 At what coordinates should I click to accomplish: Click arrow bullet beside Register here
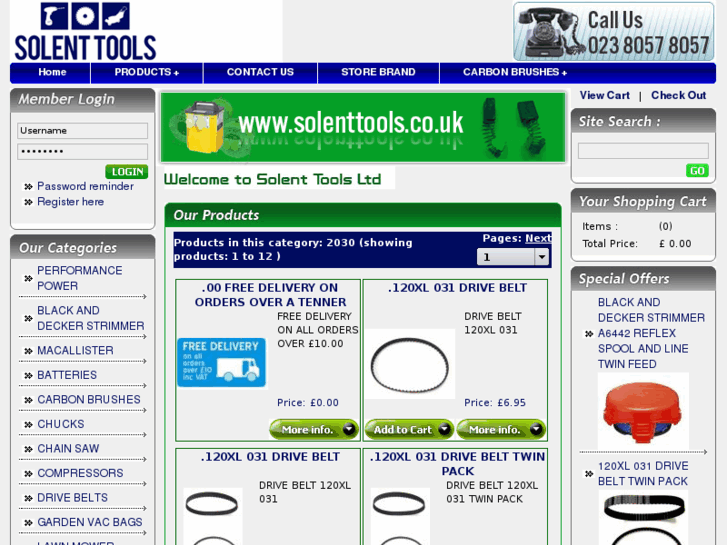tap(28, 202)
